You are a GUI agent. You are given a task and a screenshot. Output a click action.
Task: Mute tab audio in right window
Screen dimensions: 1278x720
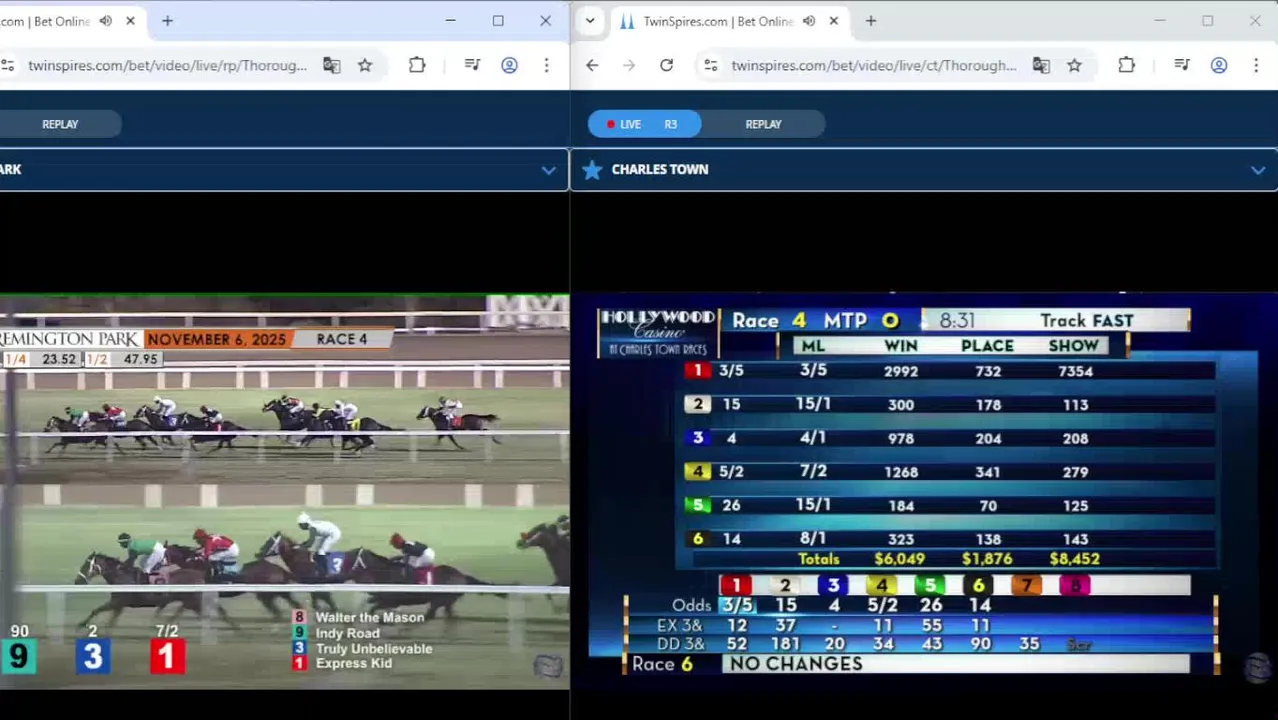(x=809, y=21)
